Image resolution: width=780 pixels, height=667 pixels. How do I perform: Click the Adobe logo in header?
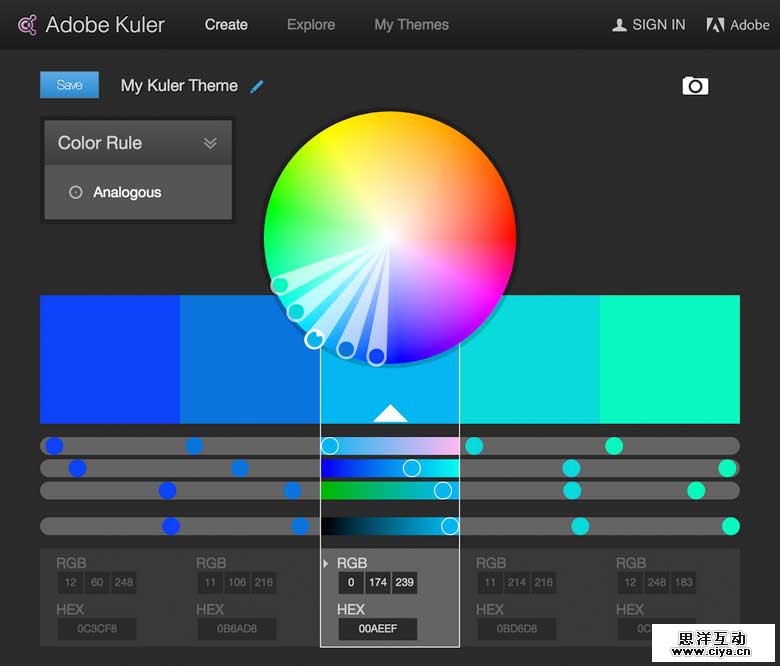[x=715, y=25]
